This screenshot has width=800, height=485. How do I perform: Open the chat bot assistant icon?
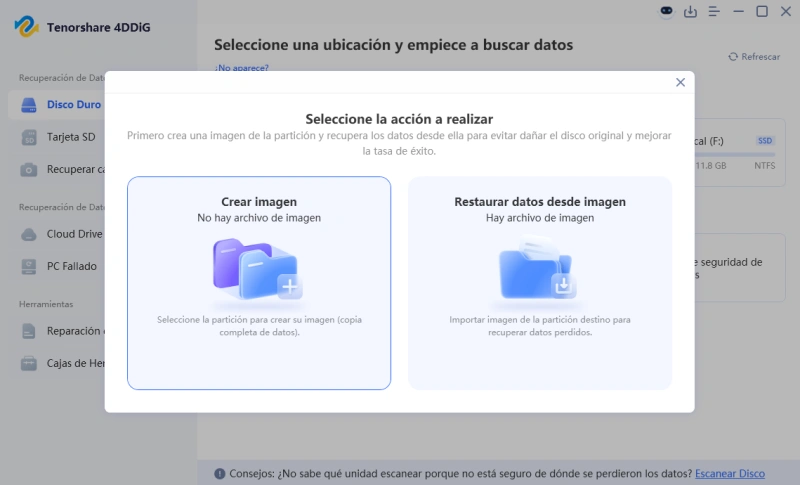666,11
